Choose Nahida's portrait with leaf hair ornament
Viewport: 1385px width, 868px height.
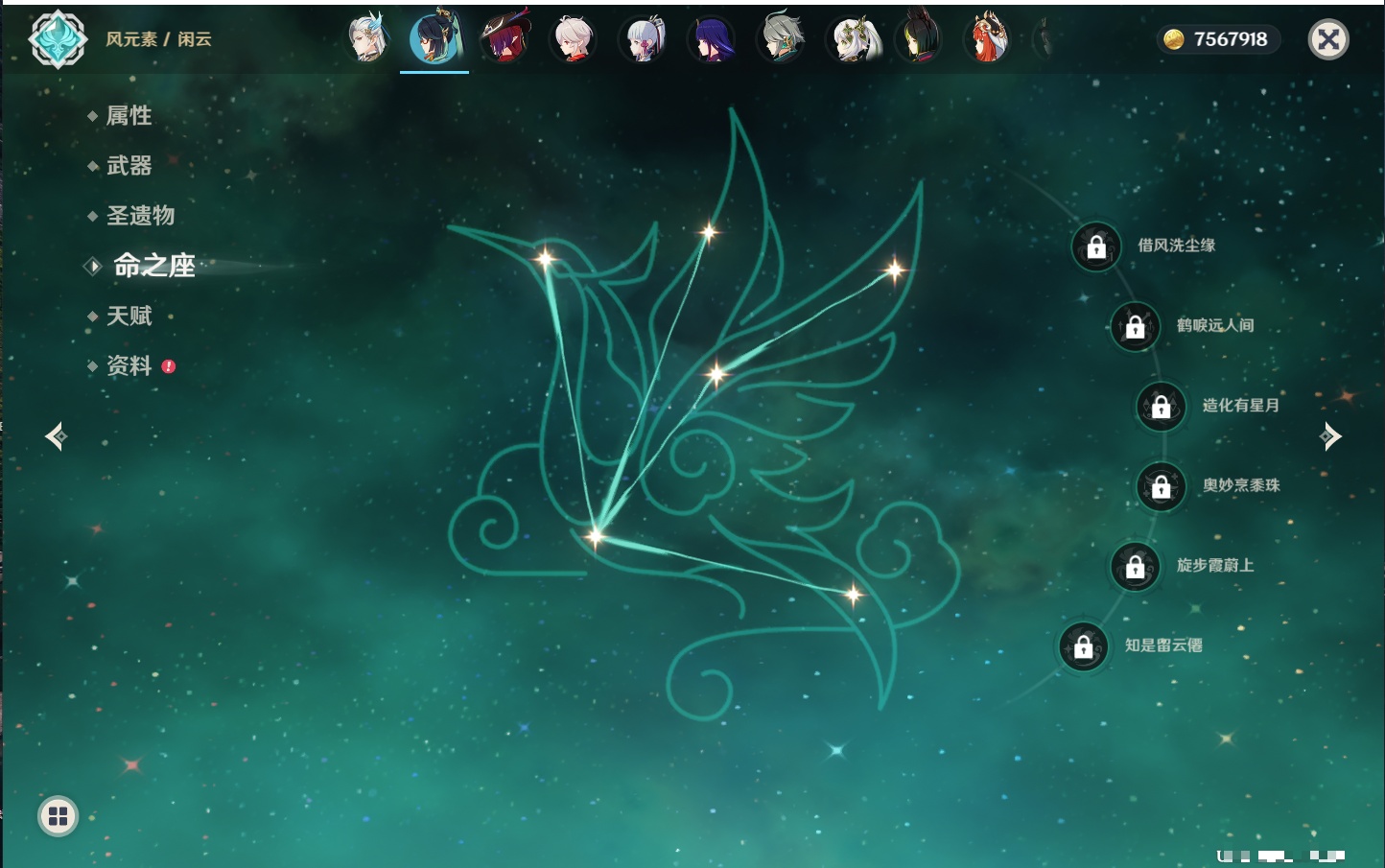851,38
